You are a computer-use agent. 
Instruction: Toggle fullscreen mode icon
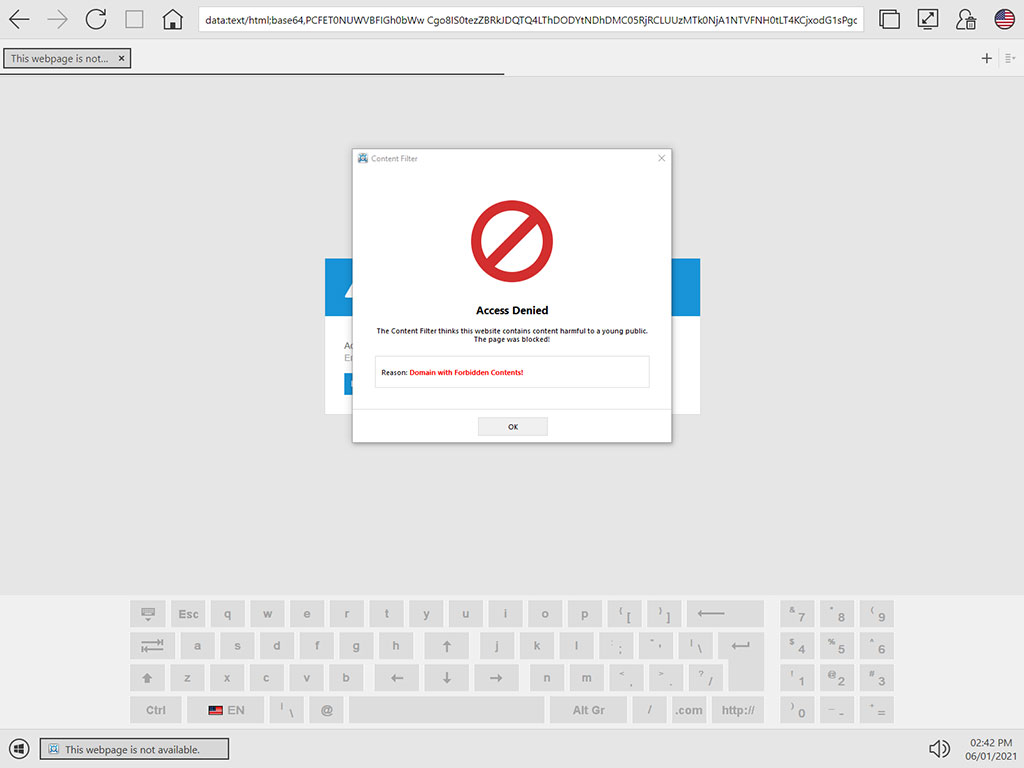pos(928,19)
